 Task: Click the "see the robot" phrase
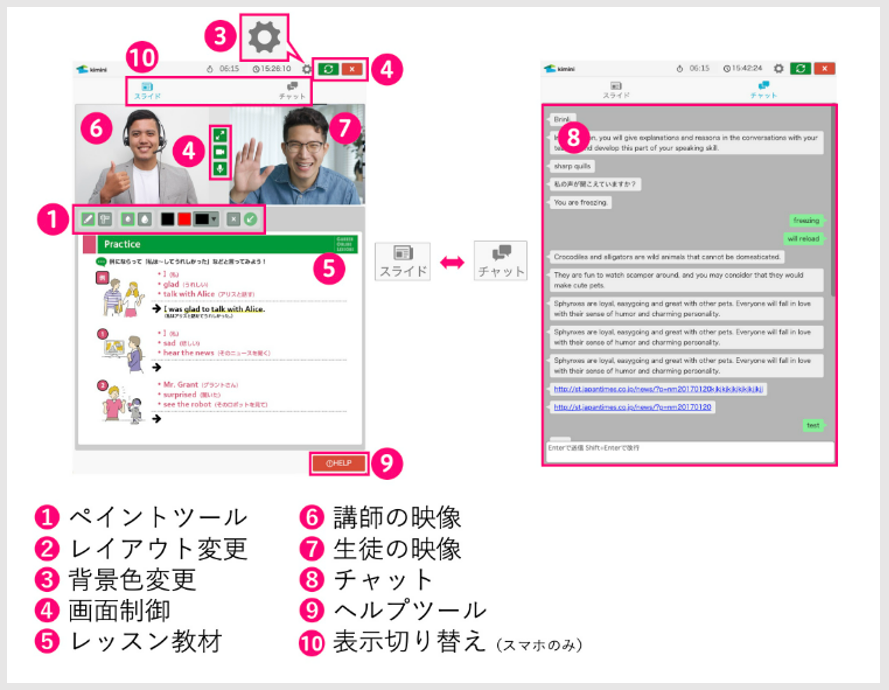187,404
